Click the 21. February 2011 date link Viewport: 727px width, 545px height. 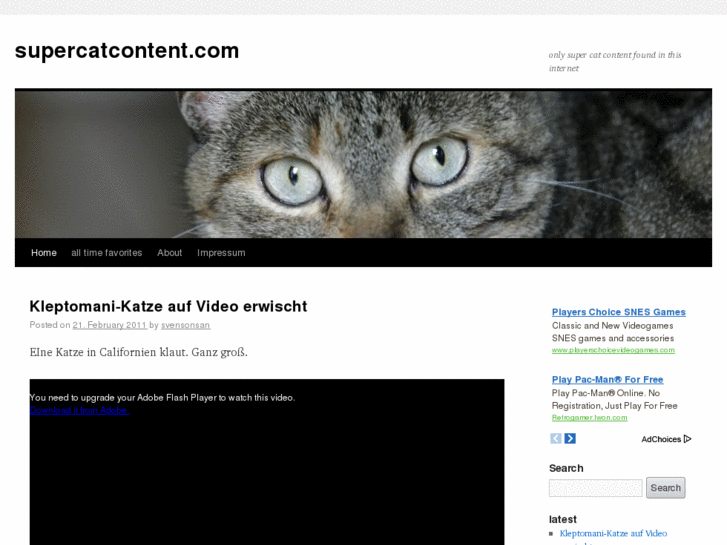(x=109, y=325)
